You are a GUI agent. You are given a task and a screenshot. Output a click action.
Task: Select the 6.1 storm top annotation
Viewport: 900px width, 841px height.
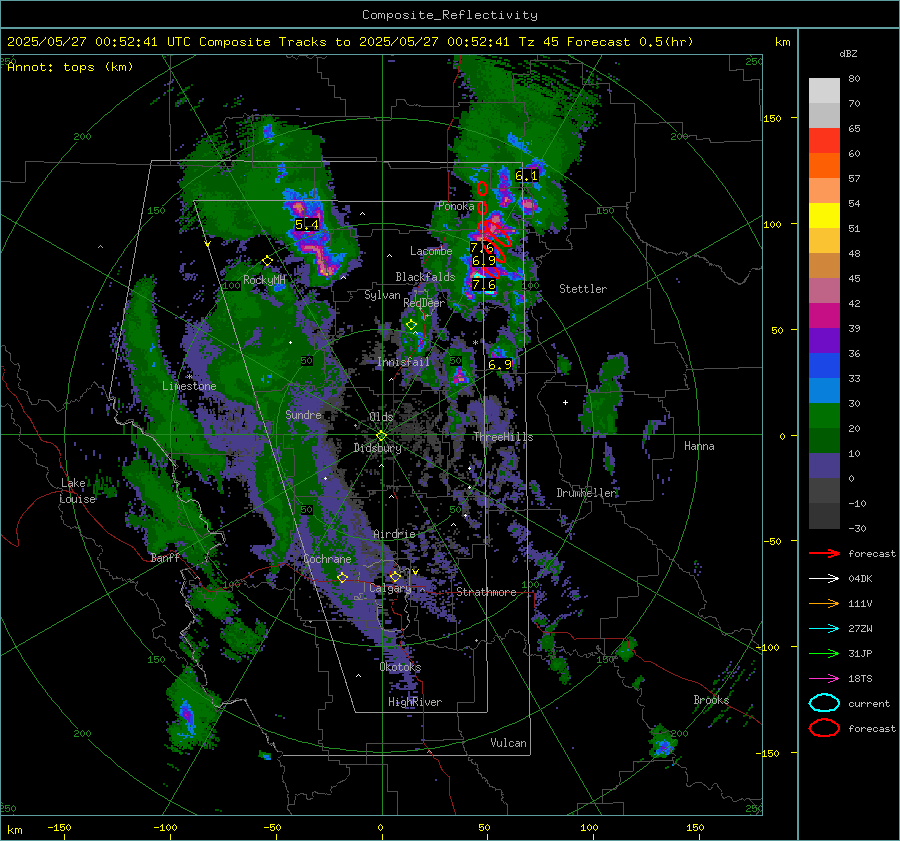click(x=526, y=176)
